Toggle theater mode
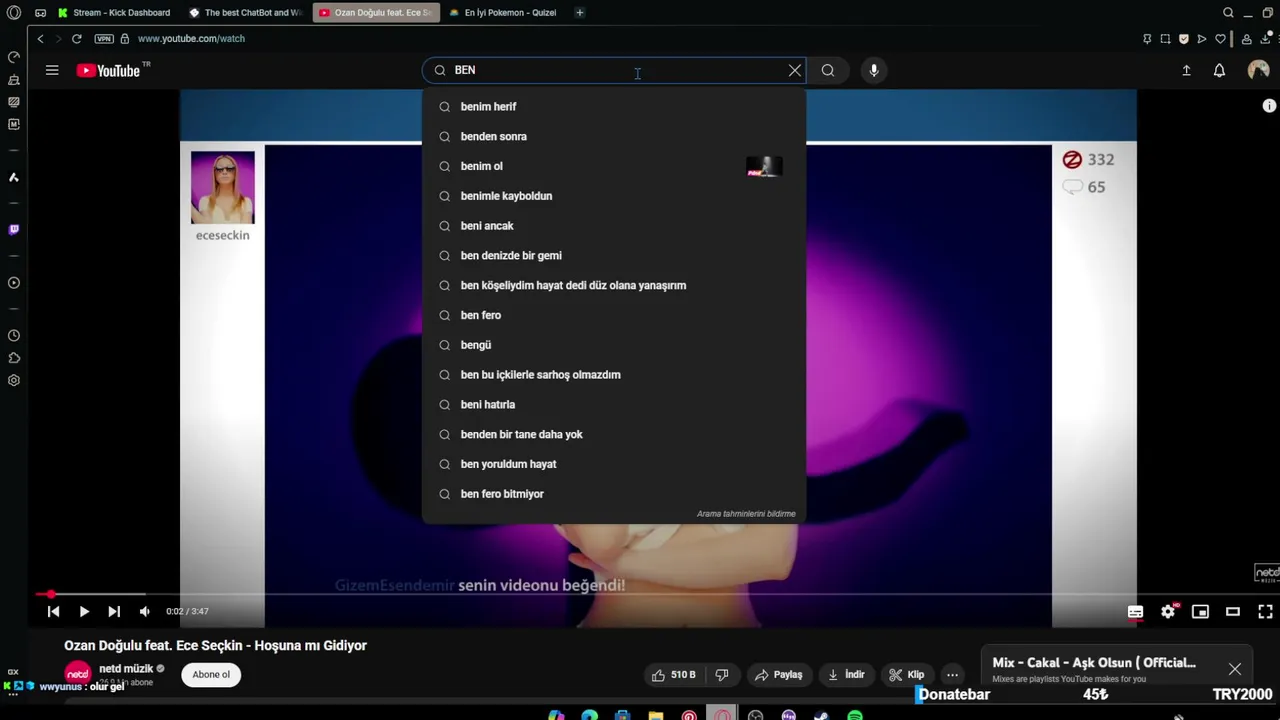This screenshot has width=1280, height=720. coord(1233,611)
